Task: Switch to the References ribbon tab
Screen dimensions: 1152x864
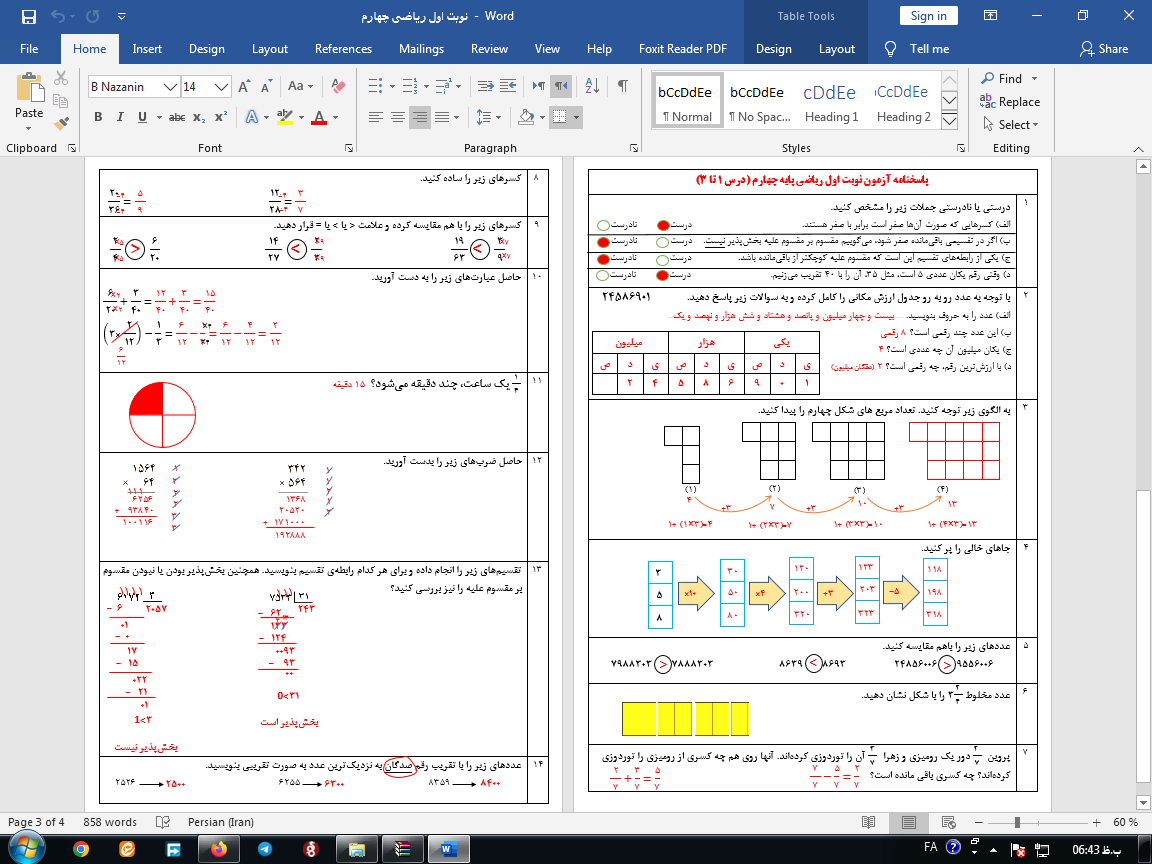Action: pos(343,49)
